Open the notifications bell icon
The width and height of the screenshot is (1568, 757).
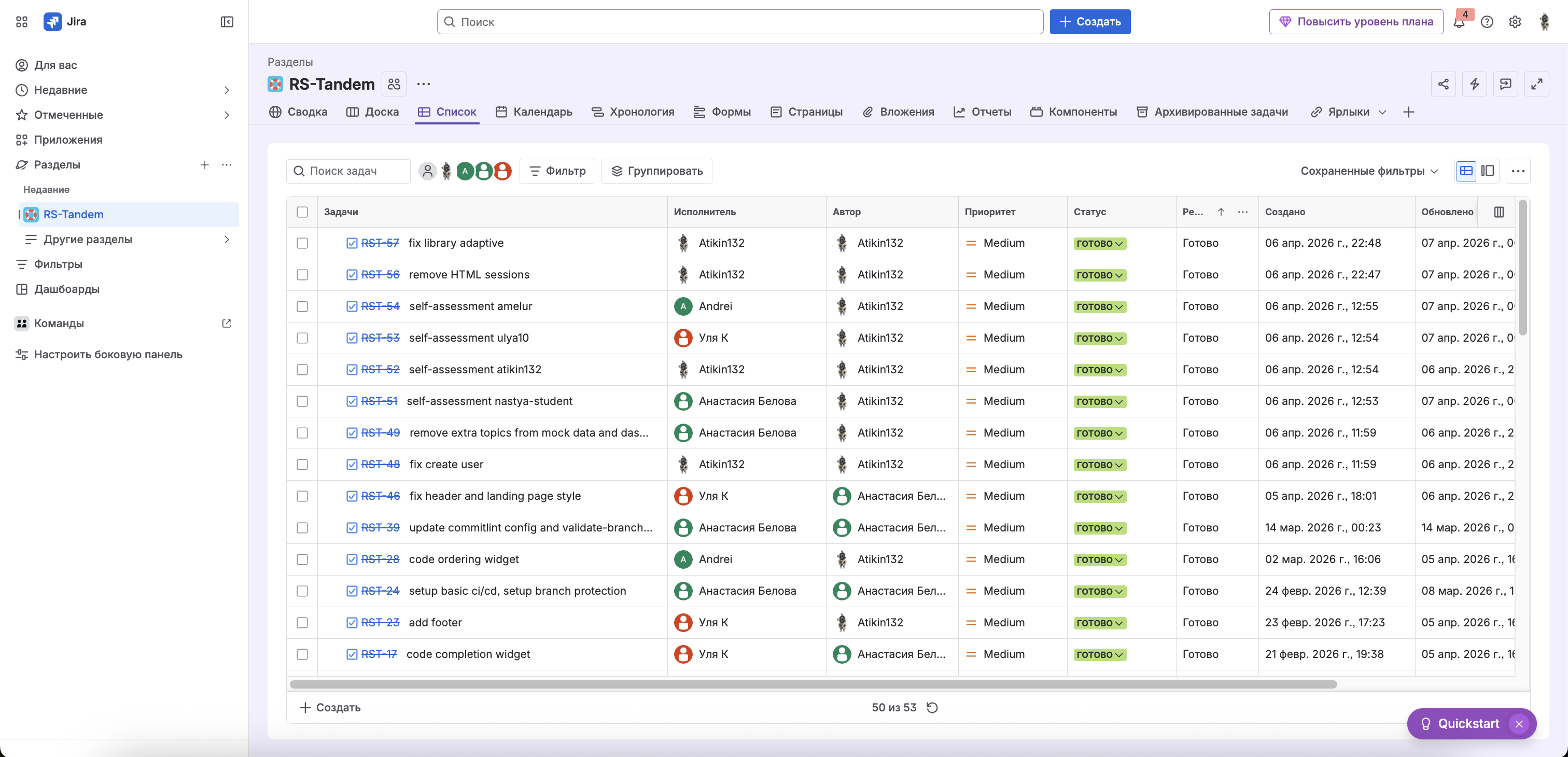click(x=1459, y=22)
